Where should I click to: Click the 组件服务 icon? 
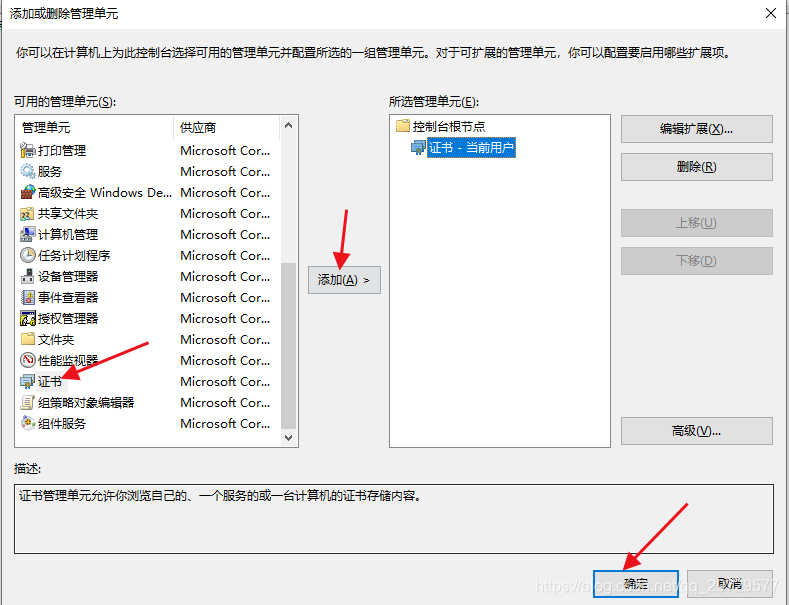pyautogui.click(x=27, y=423)
